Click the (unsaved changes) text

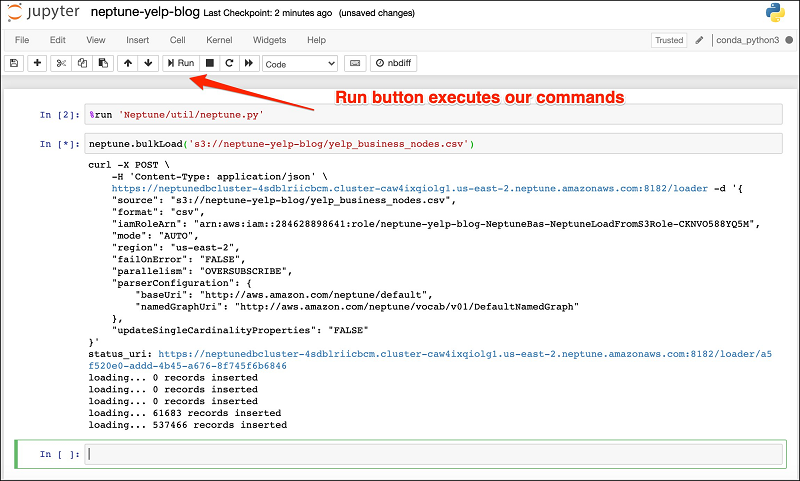(x=377, y=13)
